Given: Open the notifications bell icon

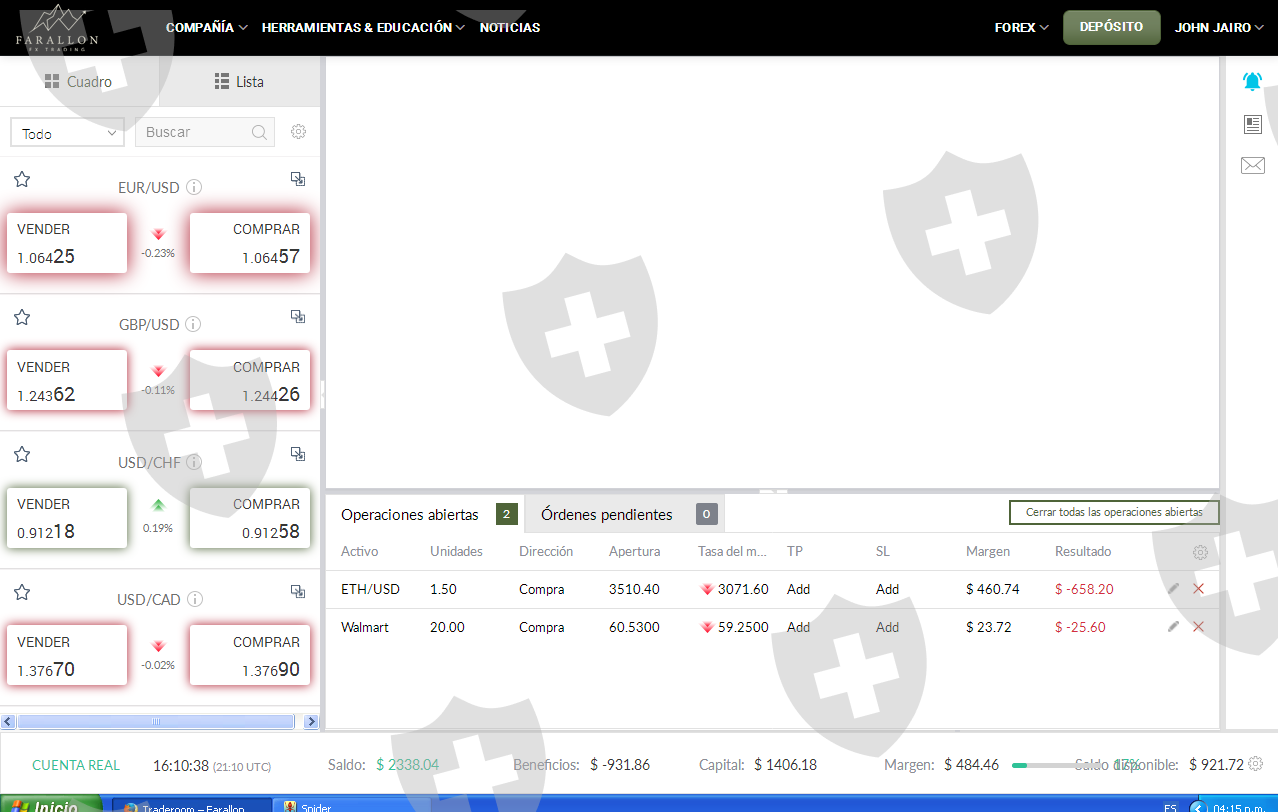Looking at the screenshot, I should pyautogui.click(x=1252, y=81).
